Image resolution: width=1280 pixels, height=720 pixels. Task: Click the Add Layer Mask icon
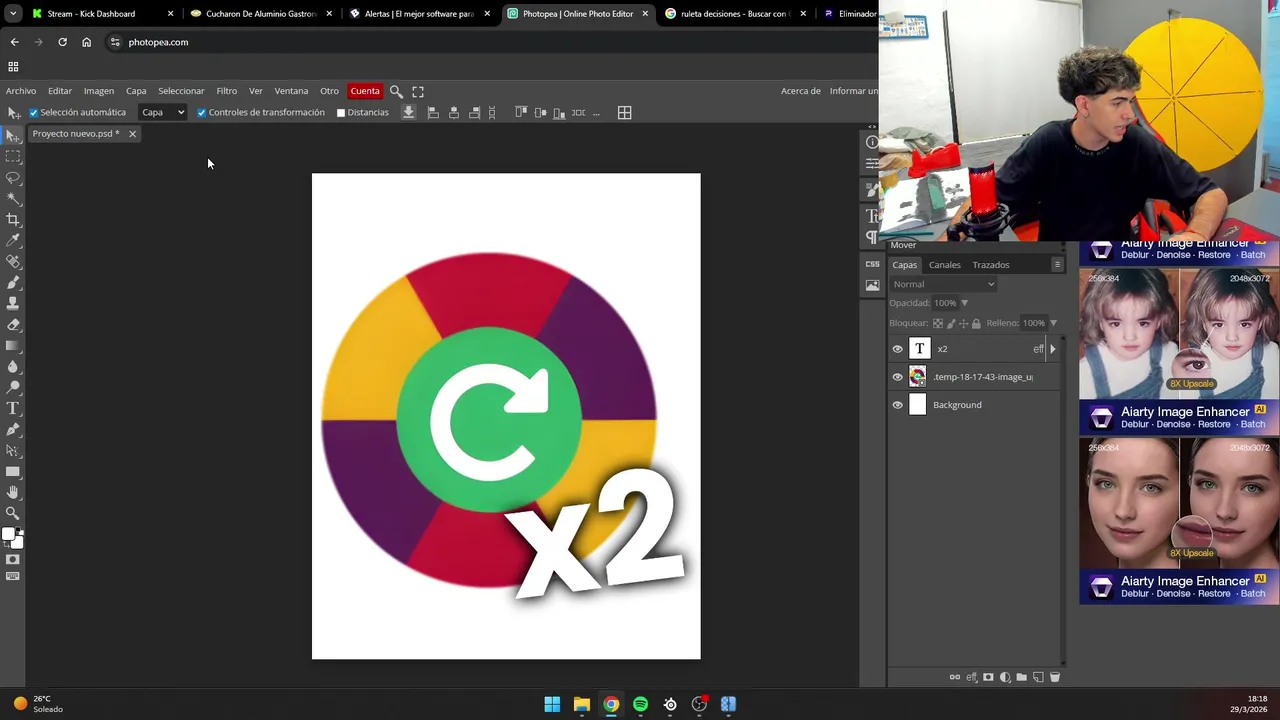click(988, 677)
